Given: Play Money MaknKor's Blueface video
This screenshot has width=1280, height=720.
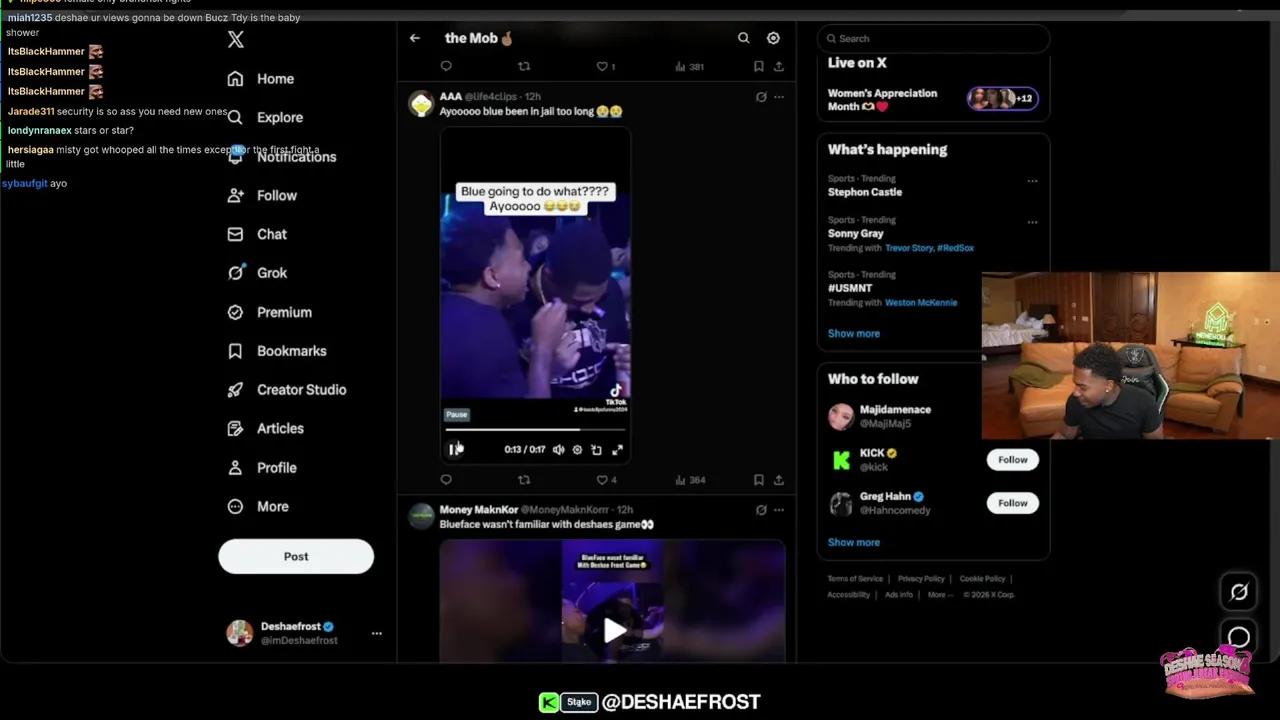Looking at the screenshot, I should tap(613, 629).
